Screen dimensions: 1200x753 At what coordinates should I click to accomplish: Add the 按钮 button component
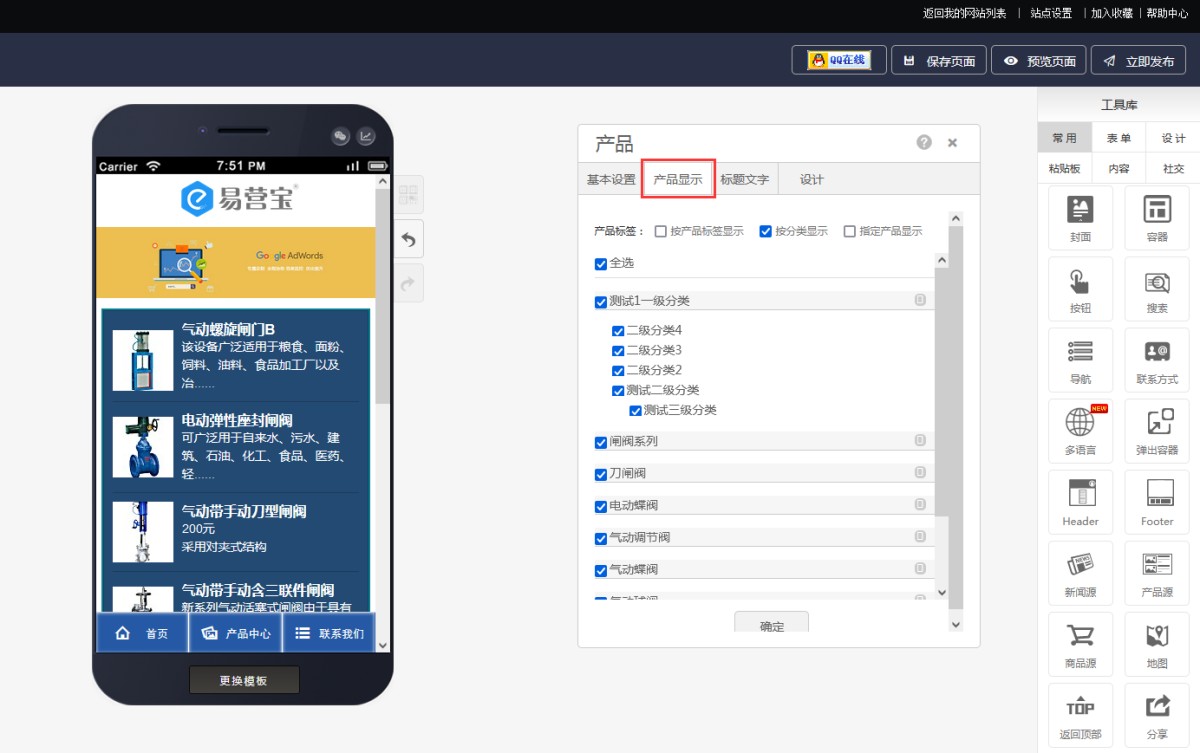click(x=1080, y=288)
